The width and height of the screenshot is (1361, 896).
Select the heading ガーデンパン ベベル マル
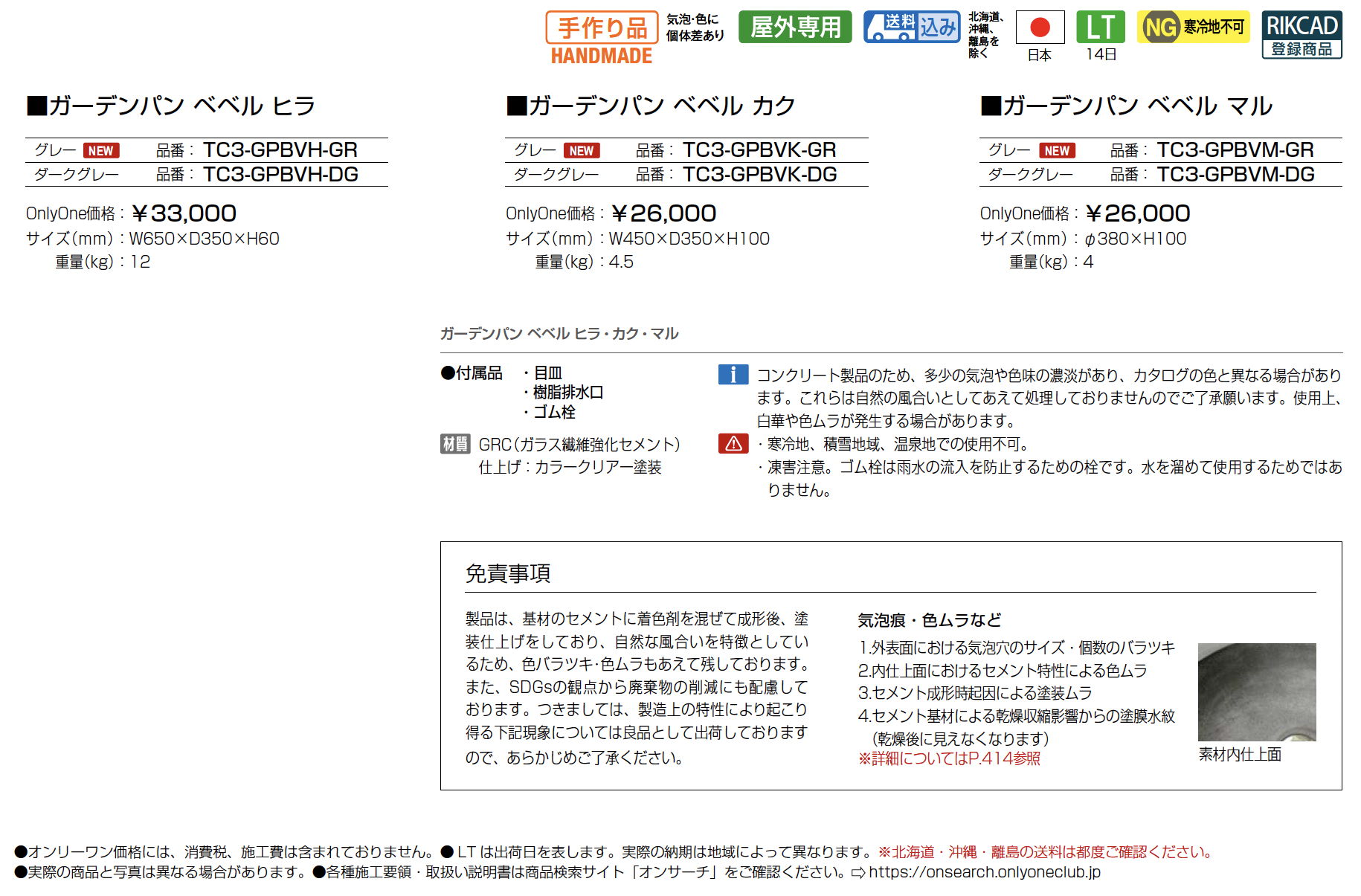(1127, 106)
